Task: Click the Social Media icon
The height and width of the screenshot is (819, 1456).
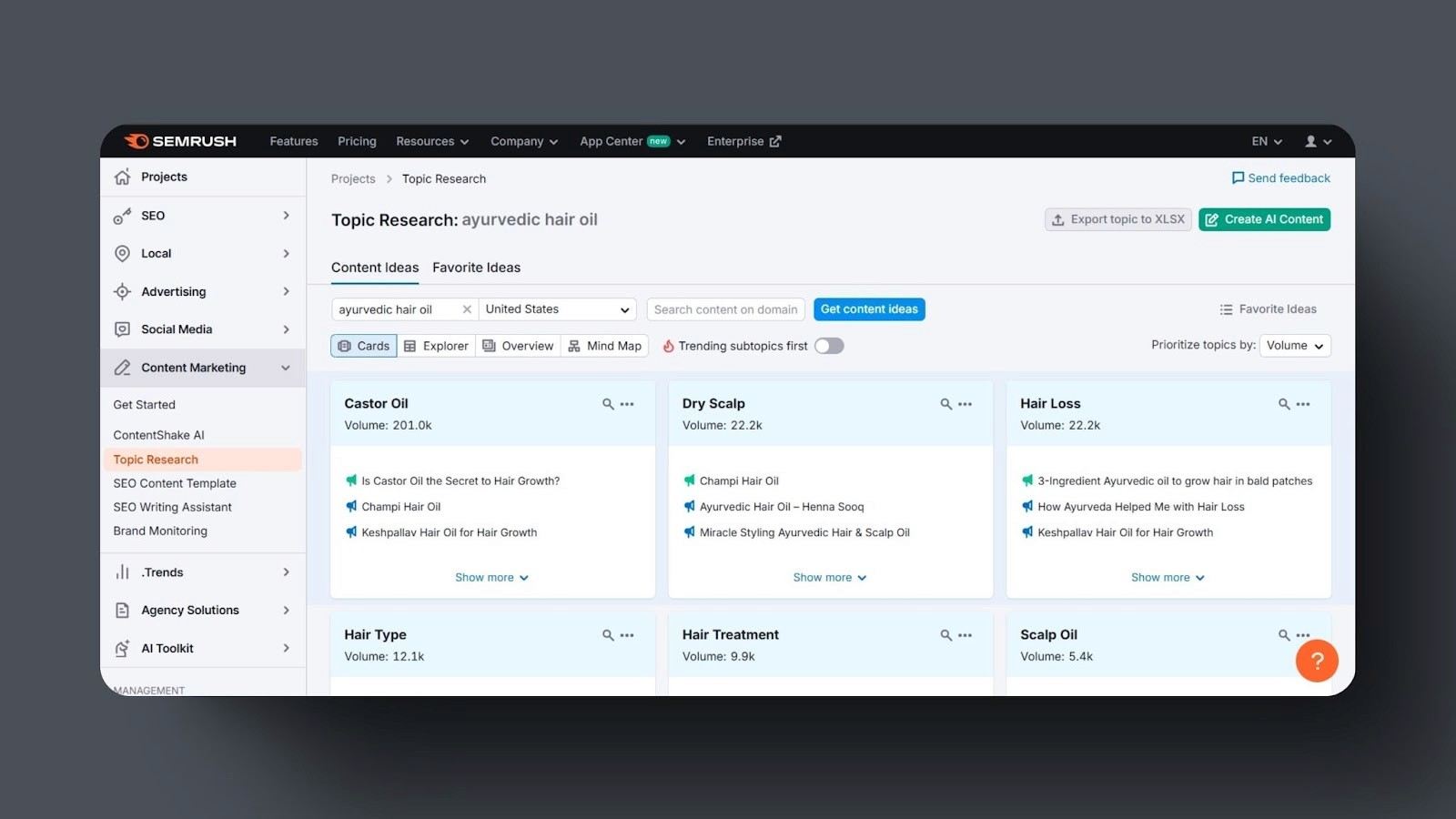Action: (122, 329)
